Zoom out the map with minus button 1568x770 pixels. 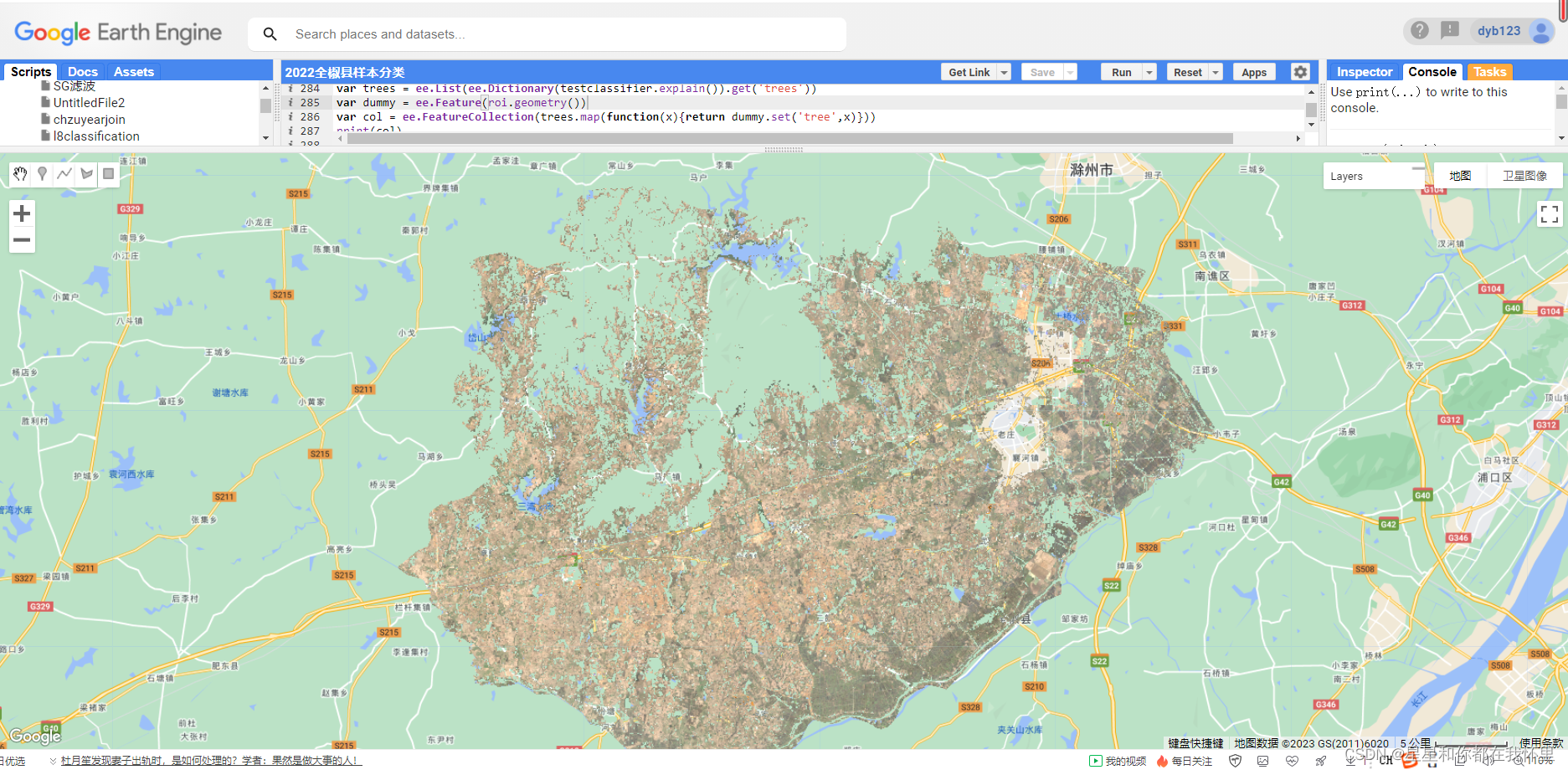coord(22,240)
